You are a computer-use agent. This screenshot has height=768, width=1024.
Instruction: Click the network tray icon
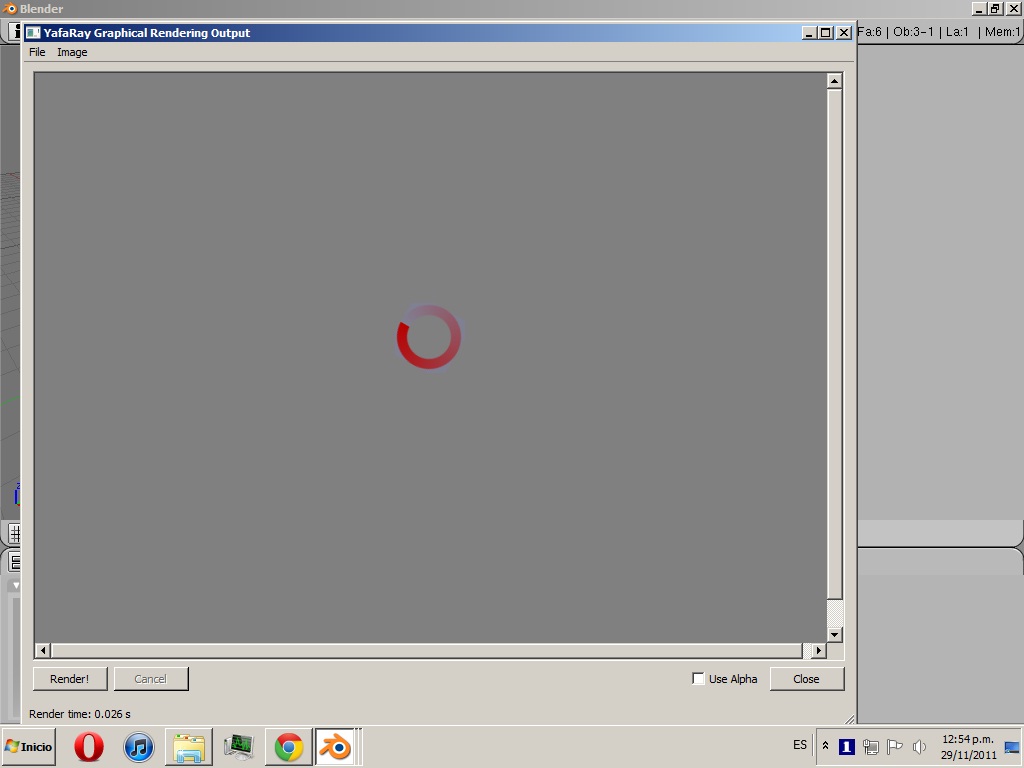(871, 746)
